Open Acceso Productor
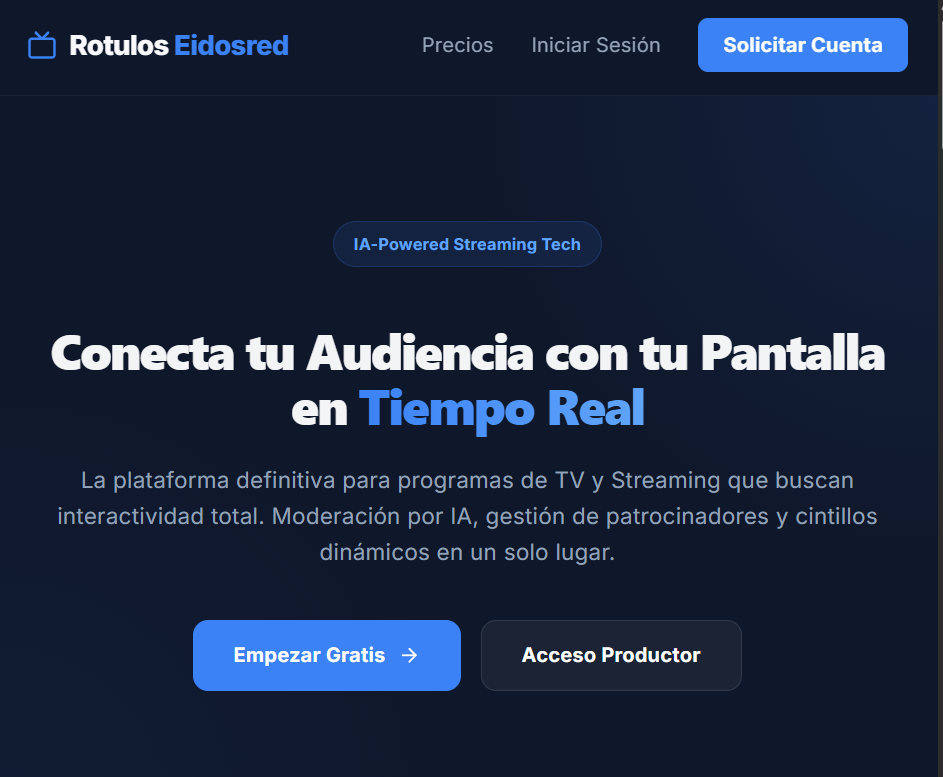 [611, 655]
